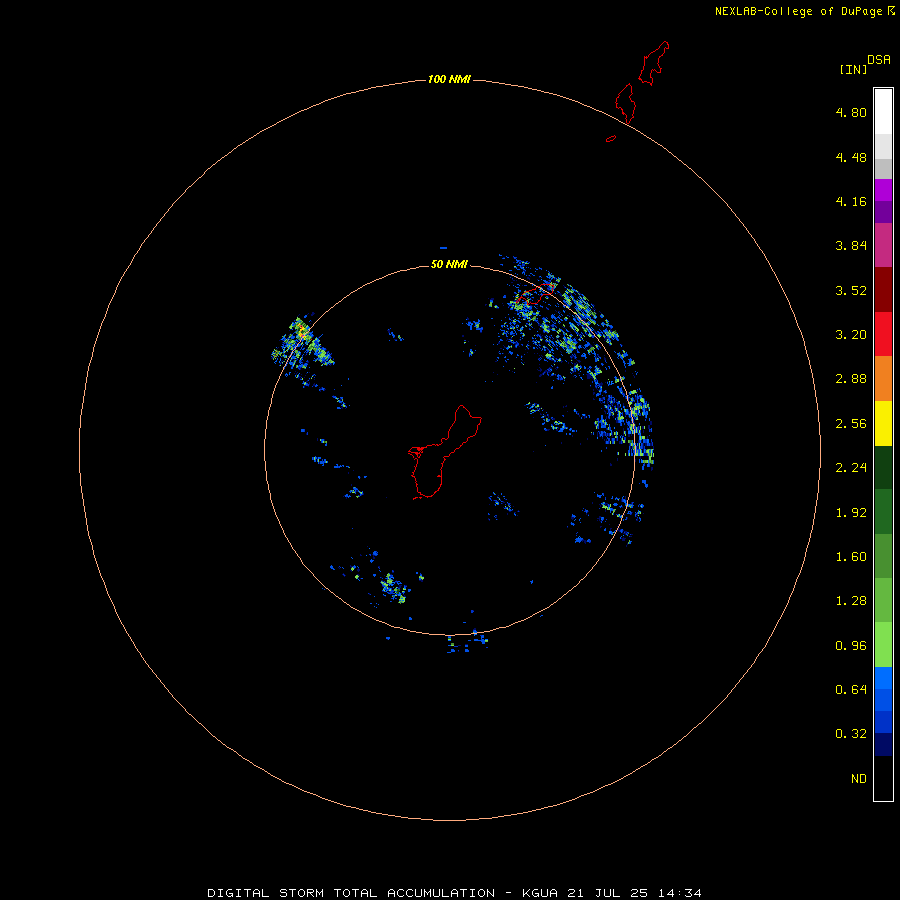Click the Digital Storm Total Accumulation title text
This screenshot has height=900, width=900.
pos(351,893)
